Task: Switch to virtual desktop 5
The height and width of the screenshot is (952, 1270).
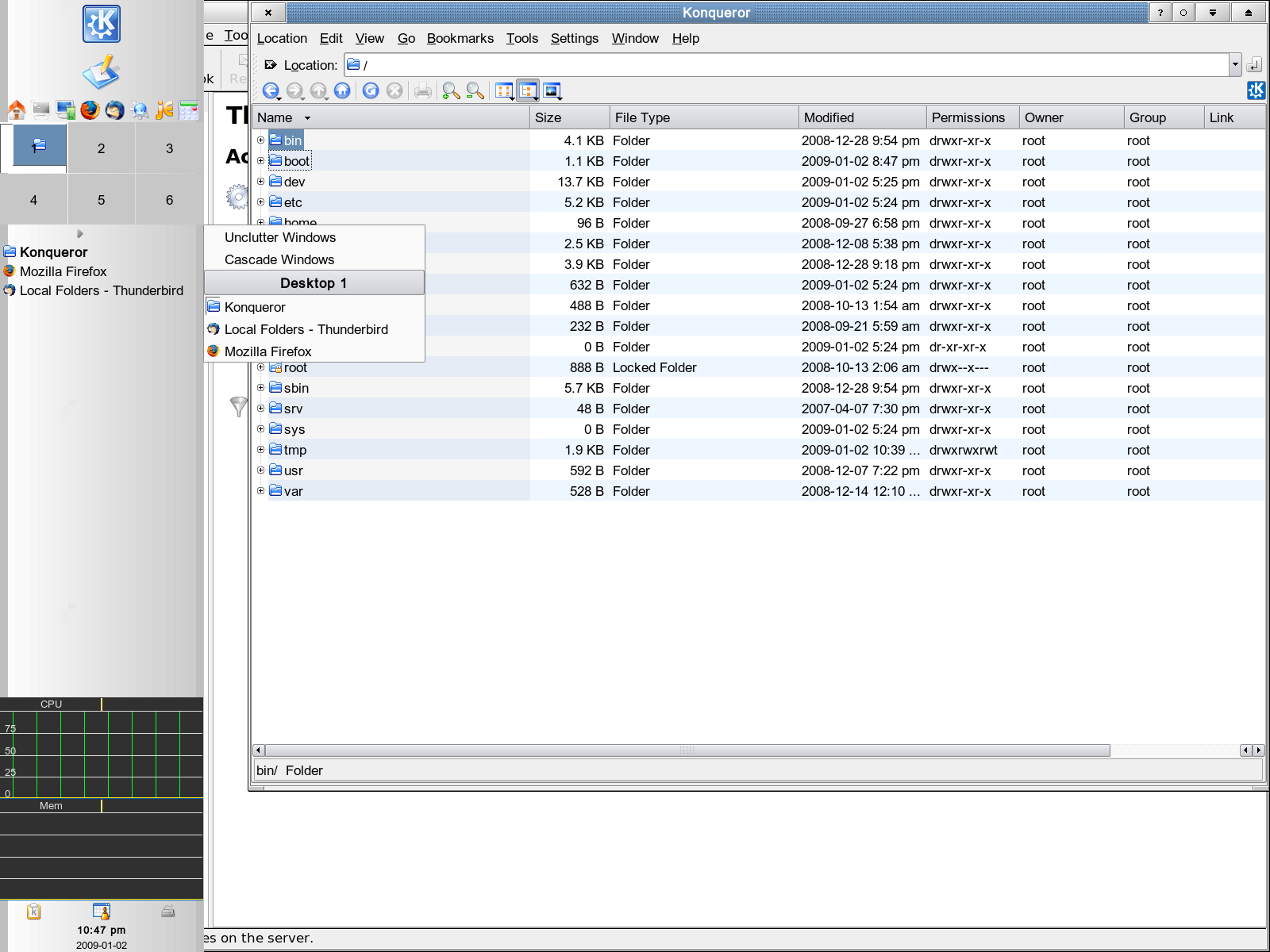Action: (x=102, y=200)
